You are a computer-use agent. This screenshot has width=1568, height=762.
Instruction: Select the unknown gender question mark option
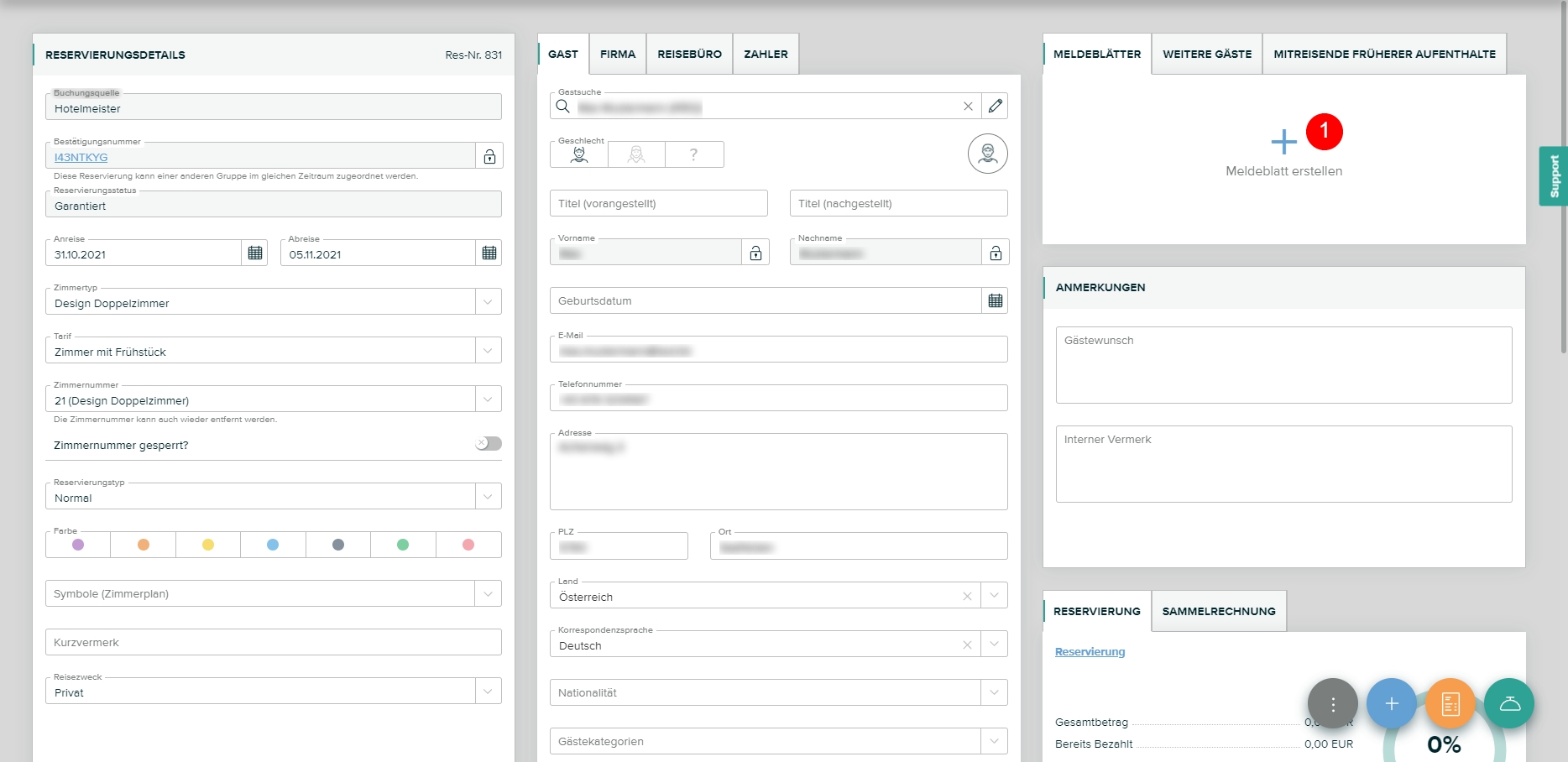click(693, 154)
